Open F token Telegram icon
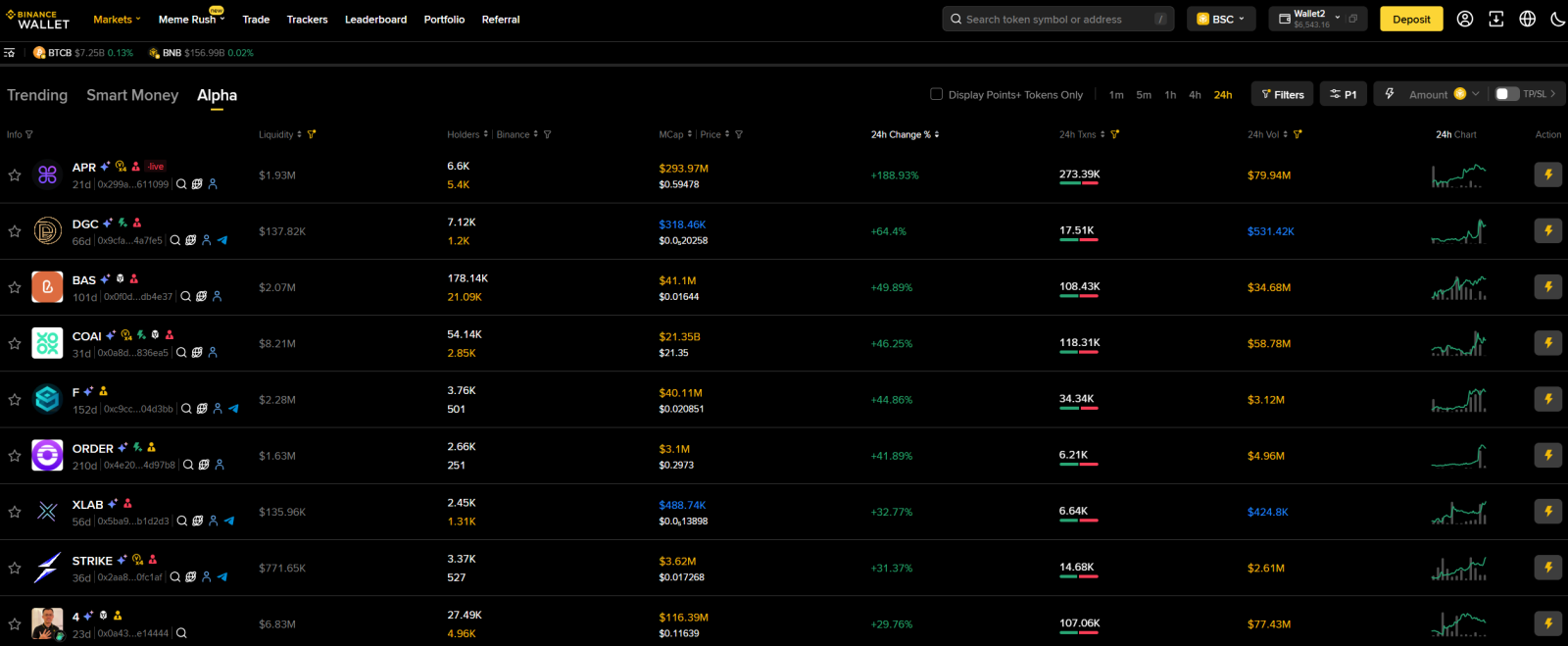Image resolution: width=1568 pixels, height=646 pixels. tap(233, 409)
